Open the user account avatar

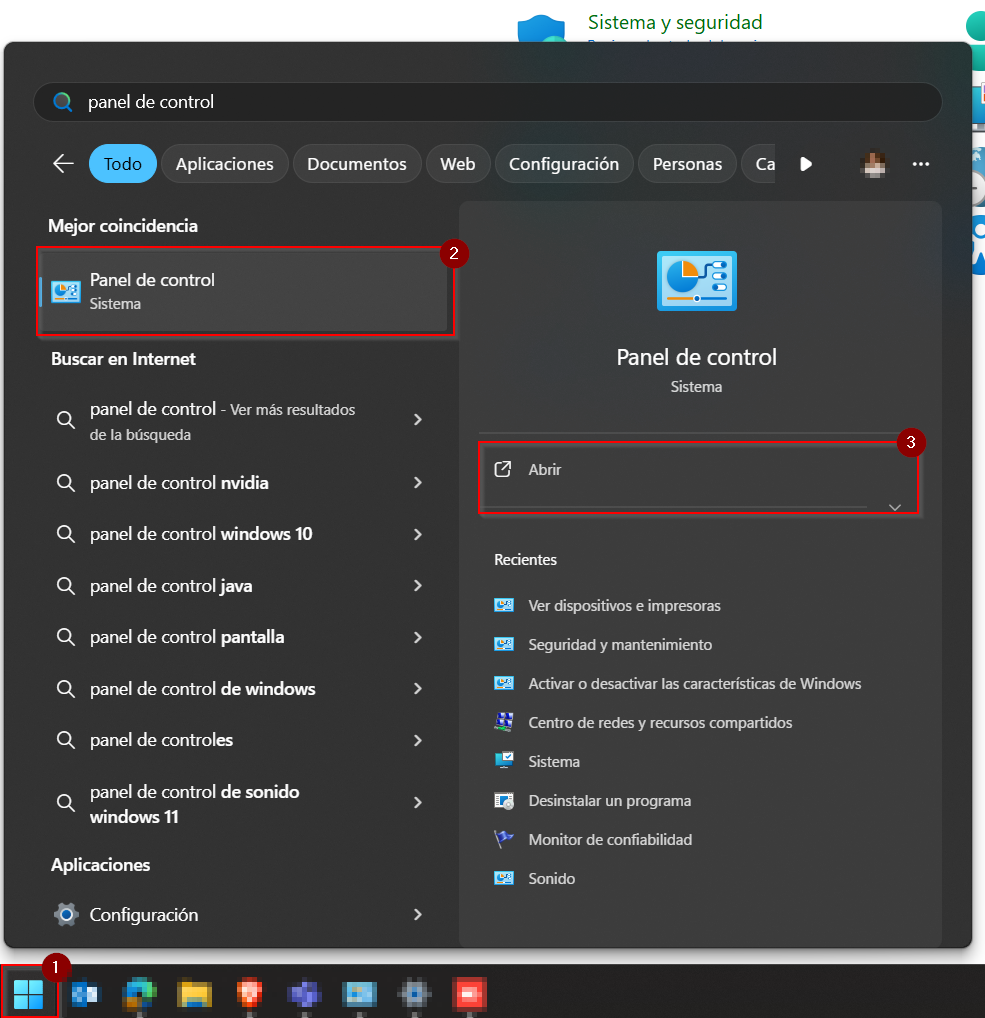[x=873, y=164]
